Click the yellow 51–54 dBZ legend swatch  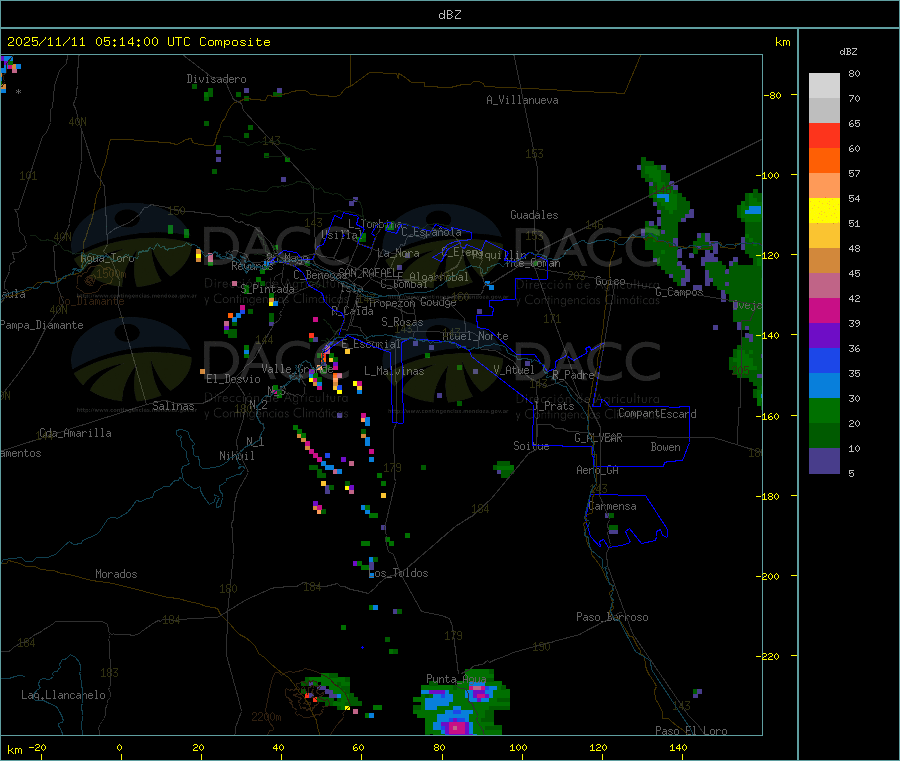[824, 211]
